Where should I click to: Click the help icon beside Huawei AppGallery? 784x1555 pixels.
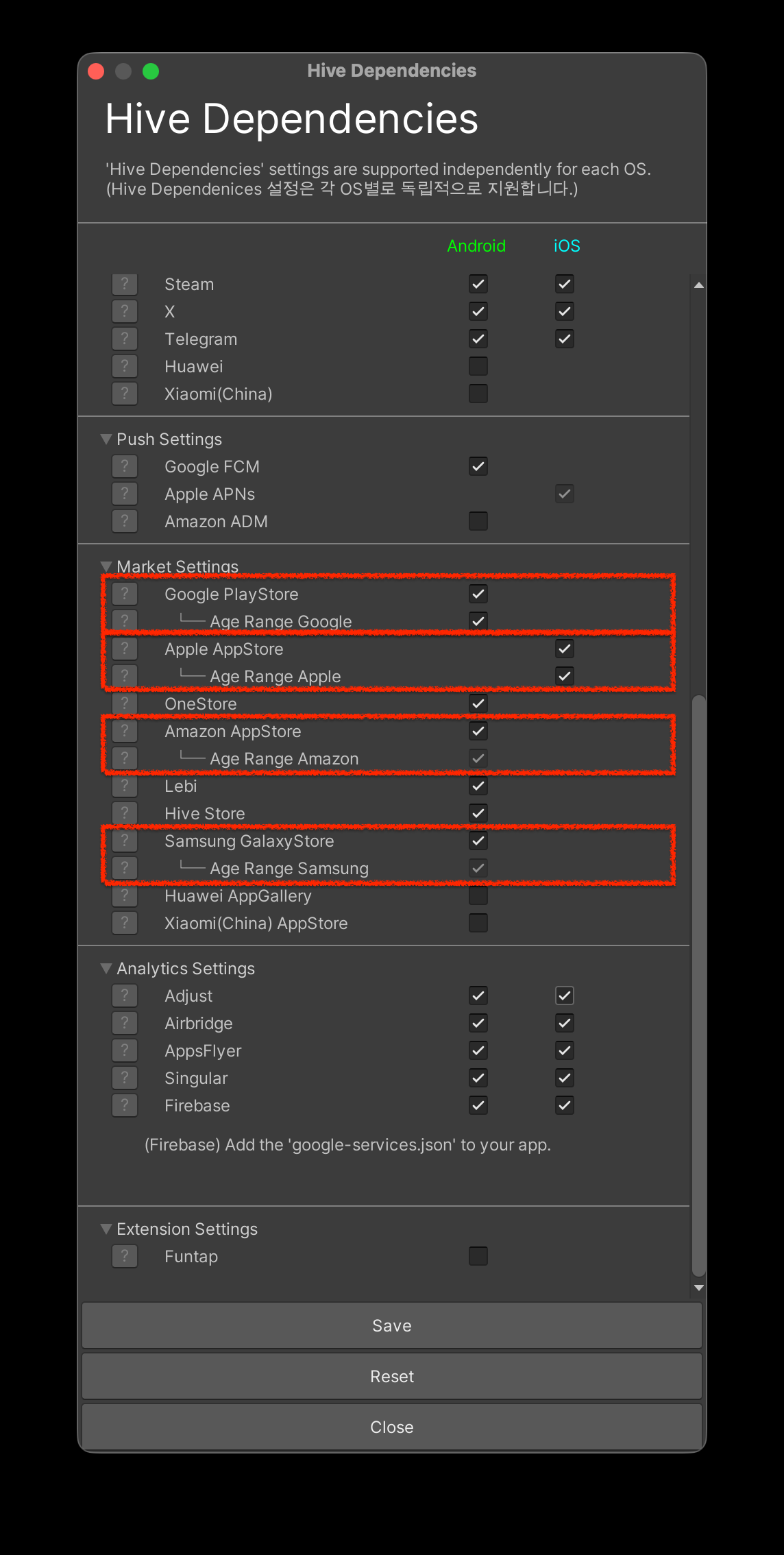pyautogui.click(x=125, y=895)
